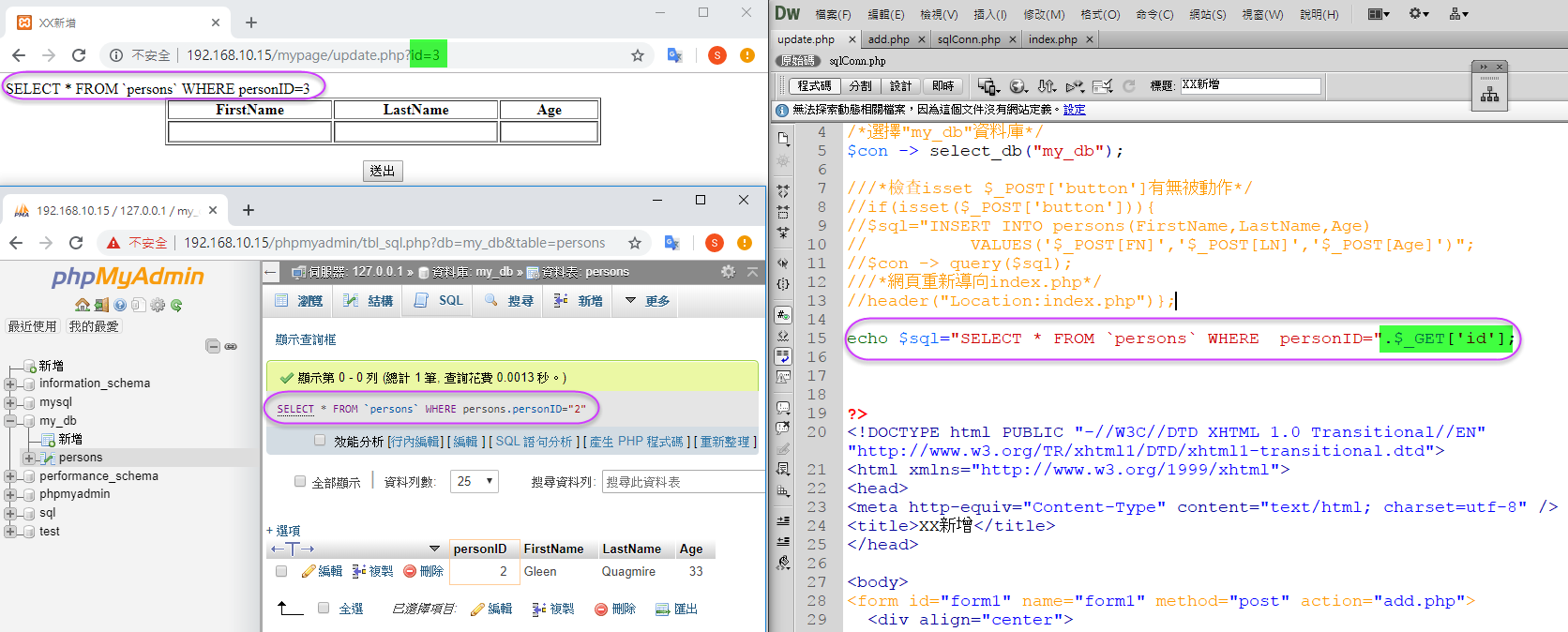Switch to the index.php document tab
Screen dimensions: 1568x632
(1052, 39)
